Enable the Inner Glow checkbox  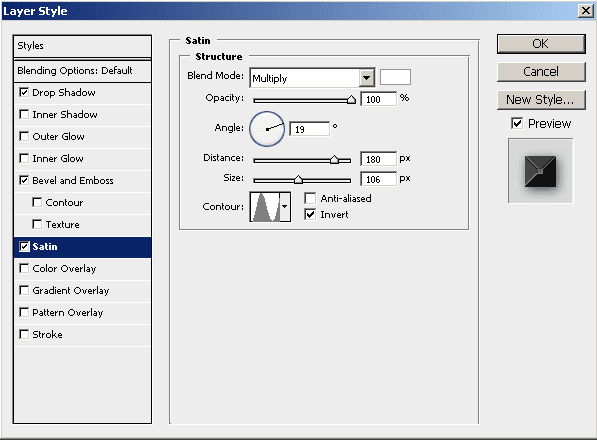pos(24,158)
